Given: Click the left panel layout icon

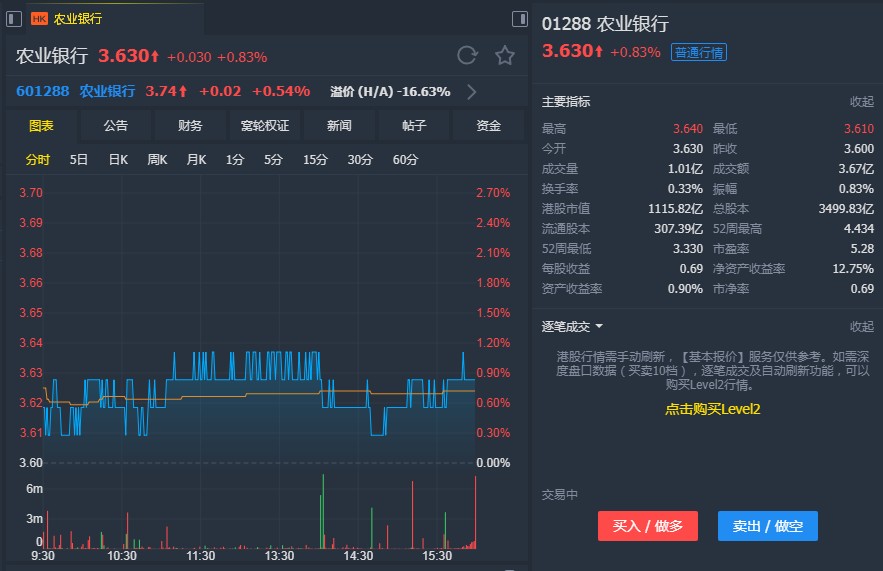Looking at the screenshot, I should click(x=14, y=19).
